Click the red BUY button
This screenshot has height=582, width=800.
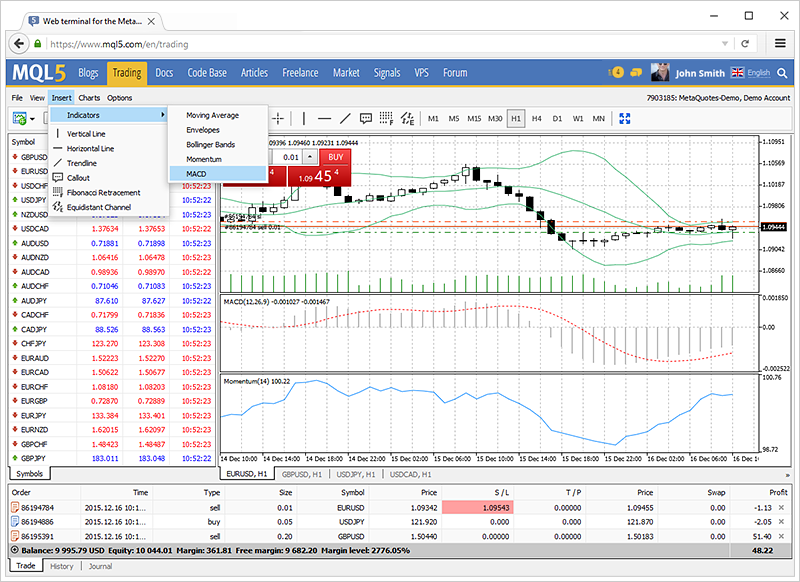335,157
